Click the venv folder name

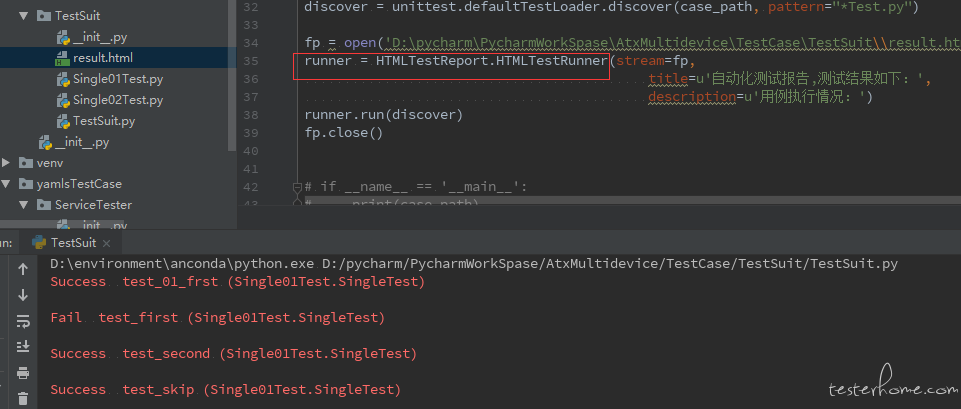coord(50,162)
